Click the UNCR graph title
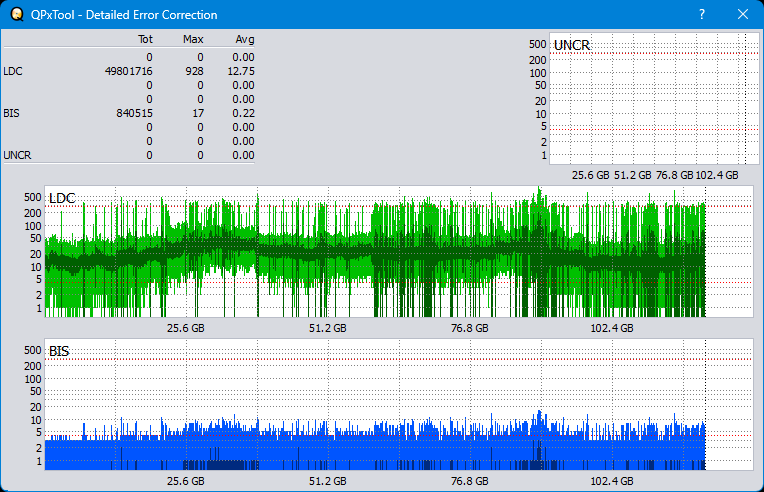Image resolution: width=764 pixels, height=492 pixels. coord(572,45)
